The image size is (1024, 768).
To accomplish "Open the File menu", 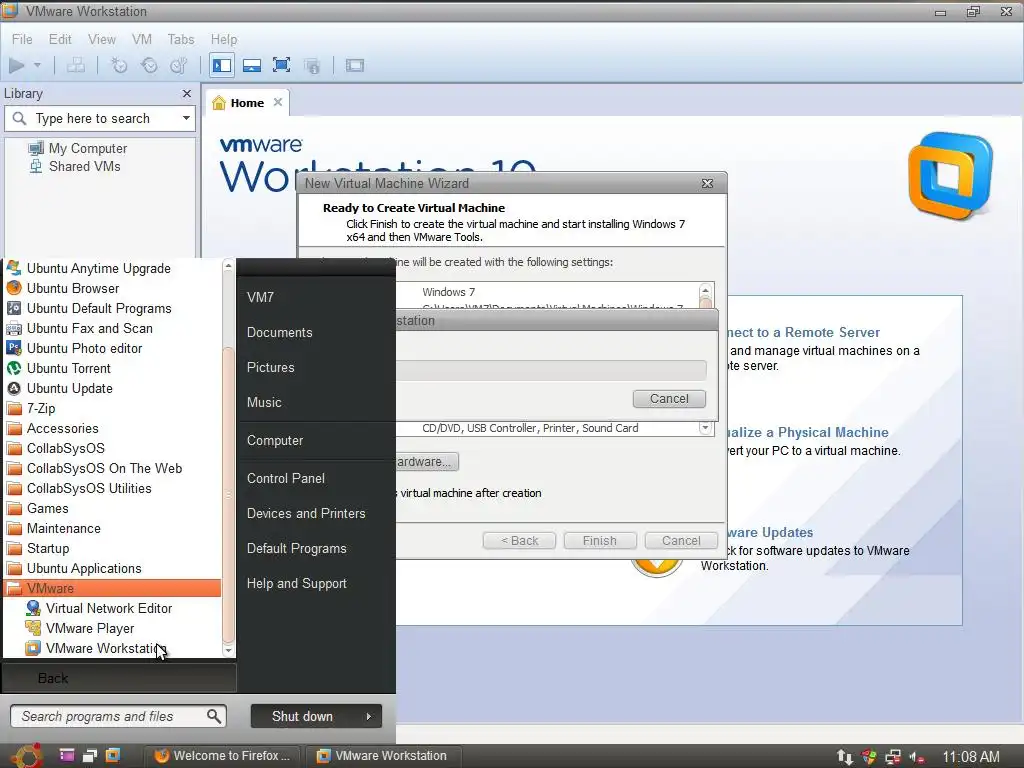I will pos(22,39).
